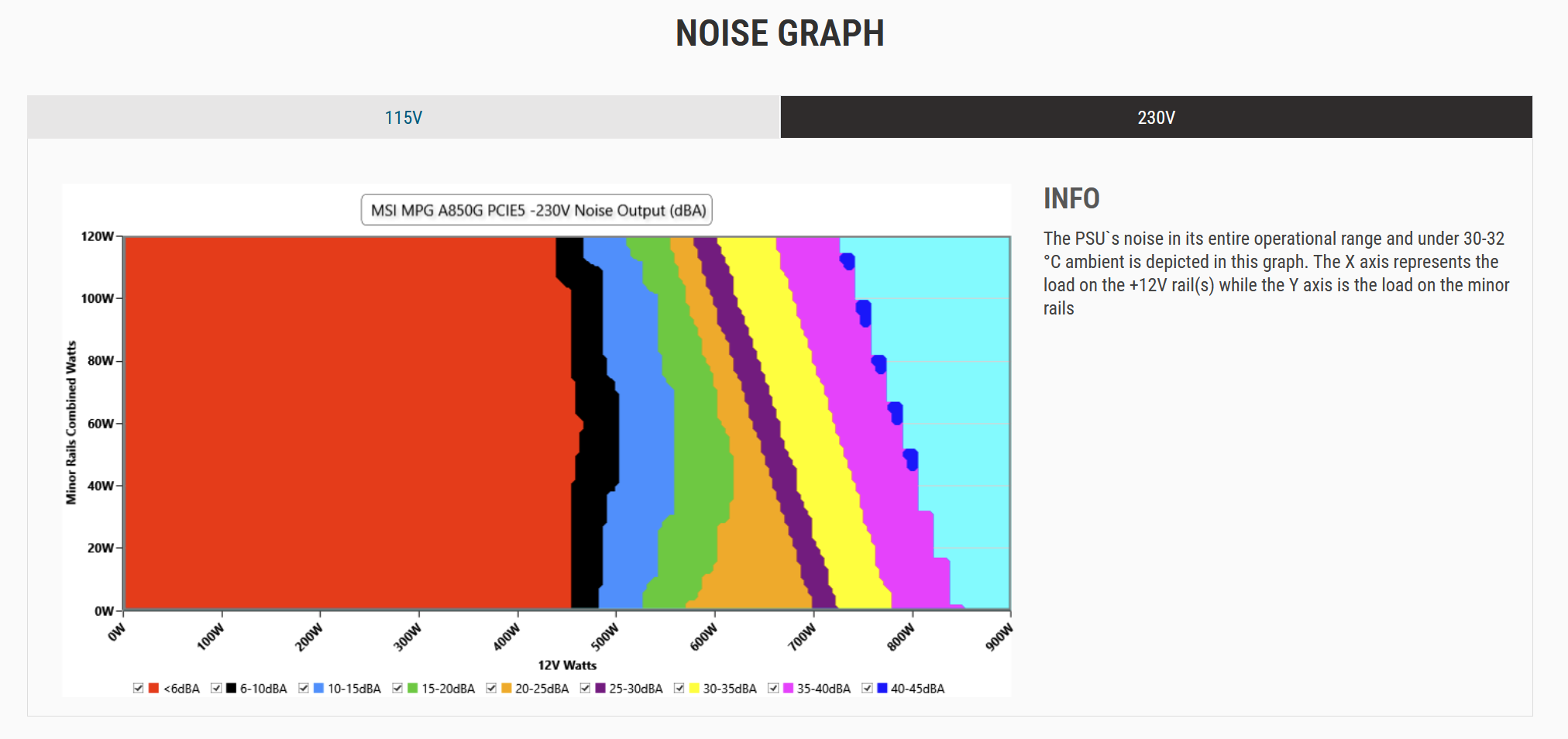1568x739 pixels.
Task: Click the Minor Rails Combined Watts label
Action: pos(71,423)
